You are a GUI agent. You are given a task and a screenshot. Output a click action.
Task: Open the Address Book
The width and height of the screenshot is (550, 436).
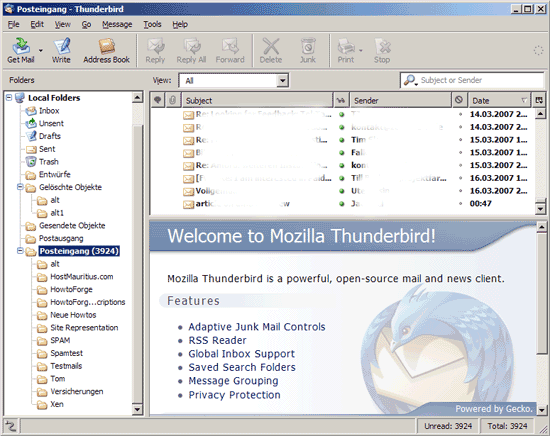[106, 50]
